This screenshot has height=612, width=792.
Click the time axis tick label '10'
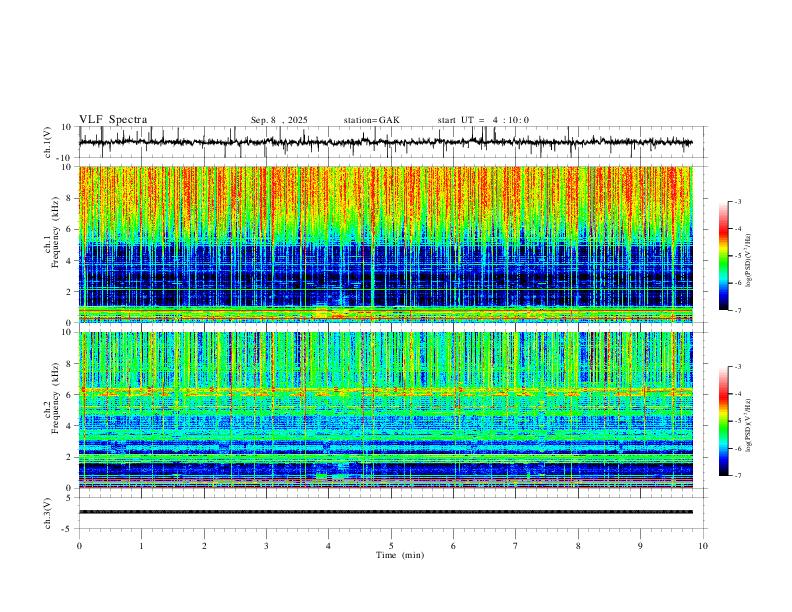[x=703, y=546]
